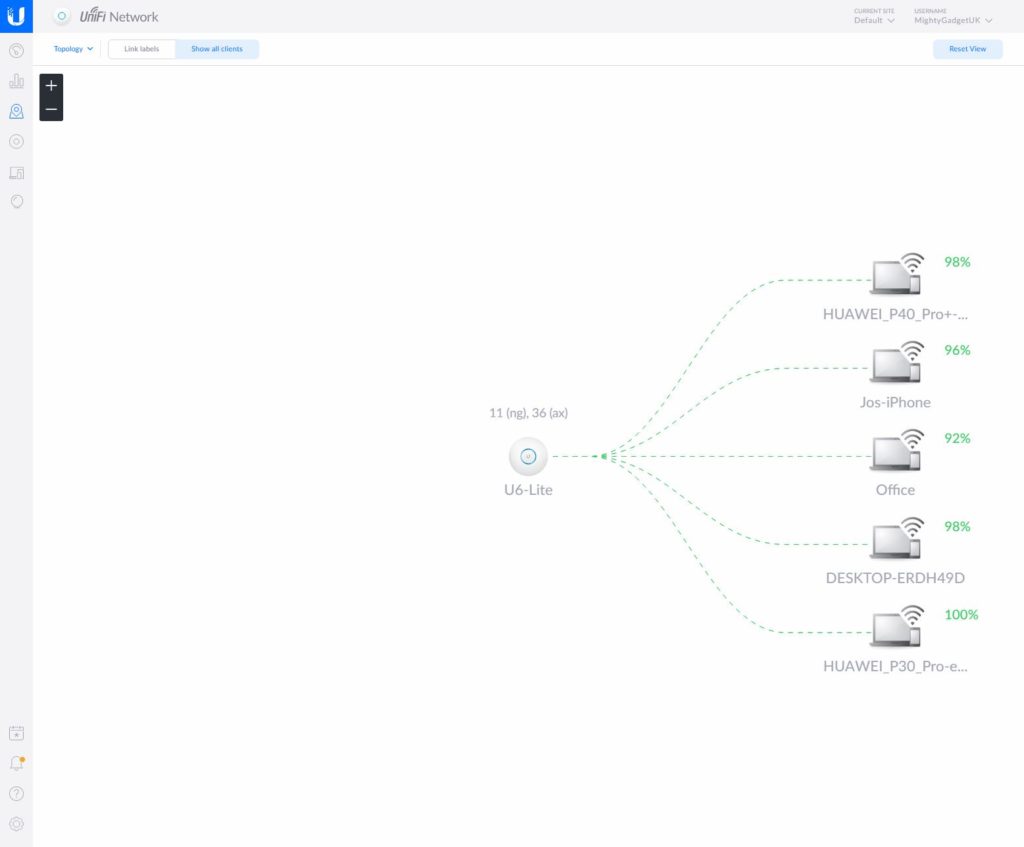The width and height of the screenshot is (1024, 847).
Task: Click the Reset View button
Action: point(967,49)
